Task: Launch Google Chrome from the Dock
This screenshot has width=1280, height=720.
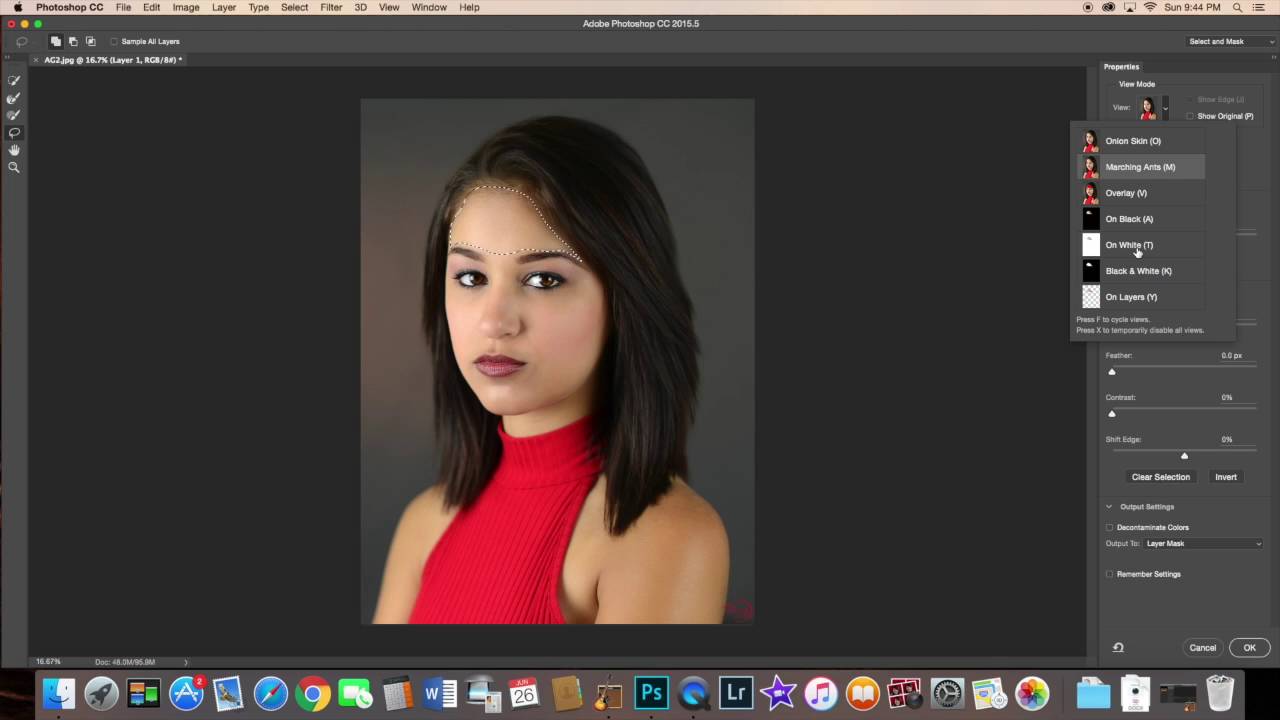Action: click(313, 693)
